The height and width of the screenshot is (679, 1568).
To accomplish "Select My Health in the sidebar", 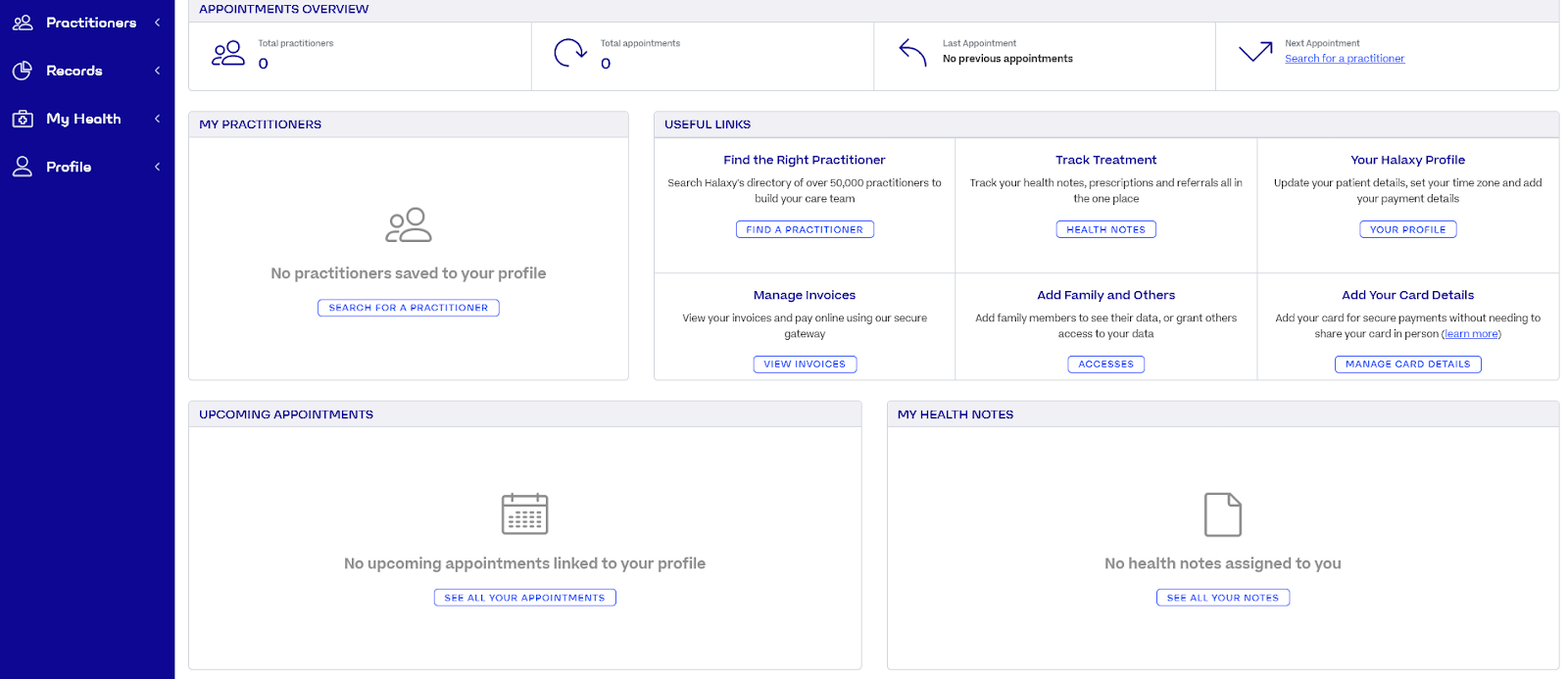I will [x=83, y=119].
